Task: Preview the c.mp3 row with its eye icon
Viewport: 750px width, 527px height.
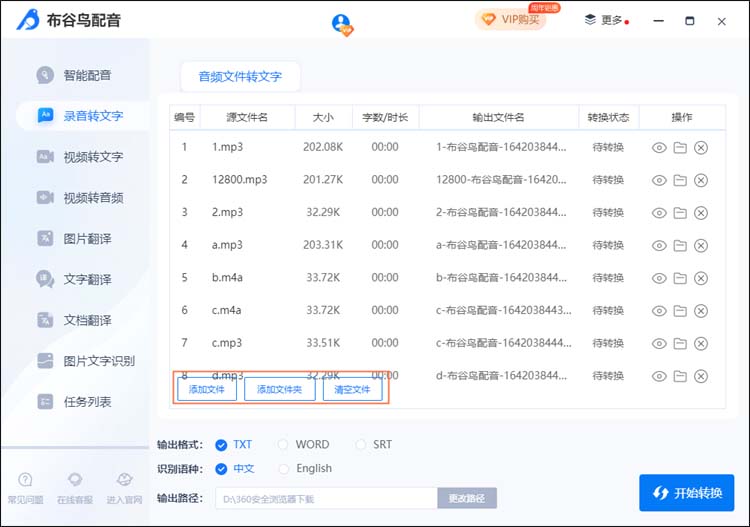Action: tap(659, 344)
